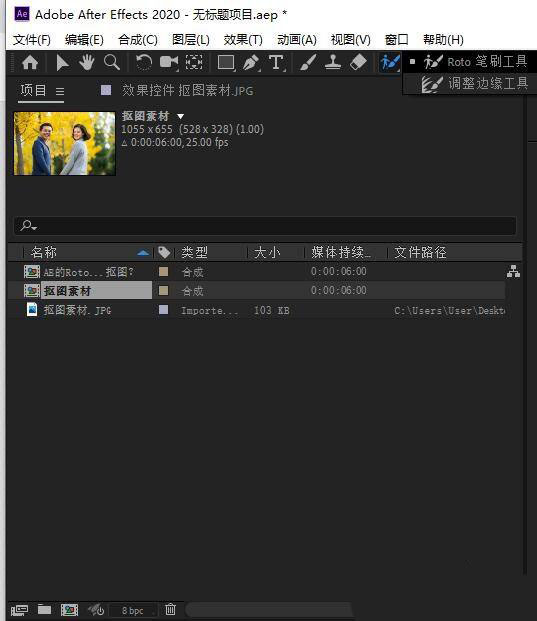Open the search magnifier filter dropdown
Viewport: 537px width, 621px height.
29,226
